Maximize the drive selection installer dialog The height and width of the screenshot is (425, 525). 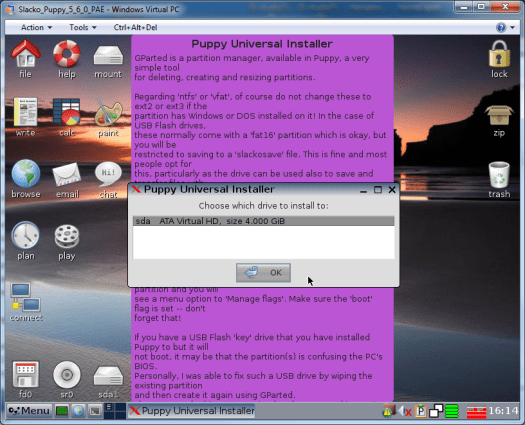coord(378,190)
